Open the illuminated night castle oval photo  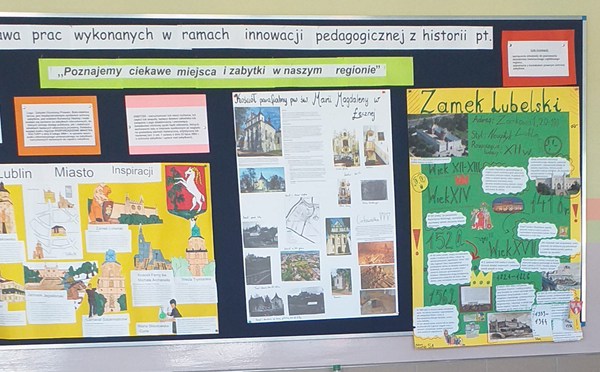coord(507,205)
